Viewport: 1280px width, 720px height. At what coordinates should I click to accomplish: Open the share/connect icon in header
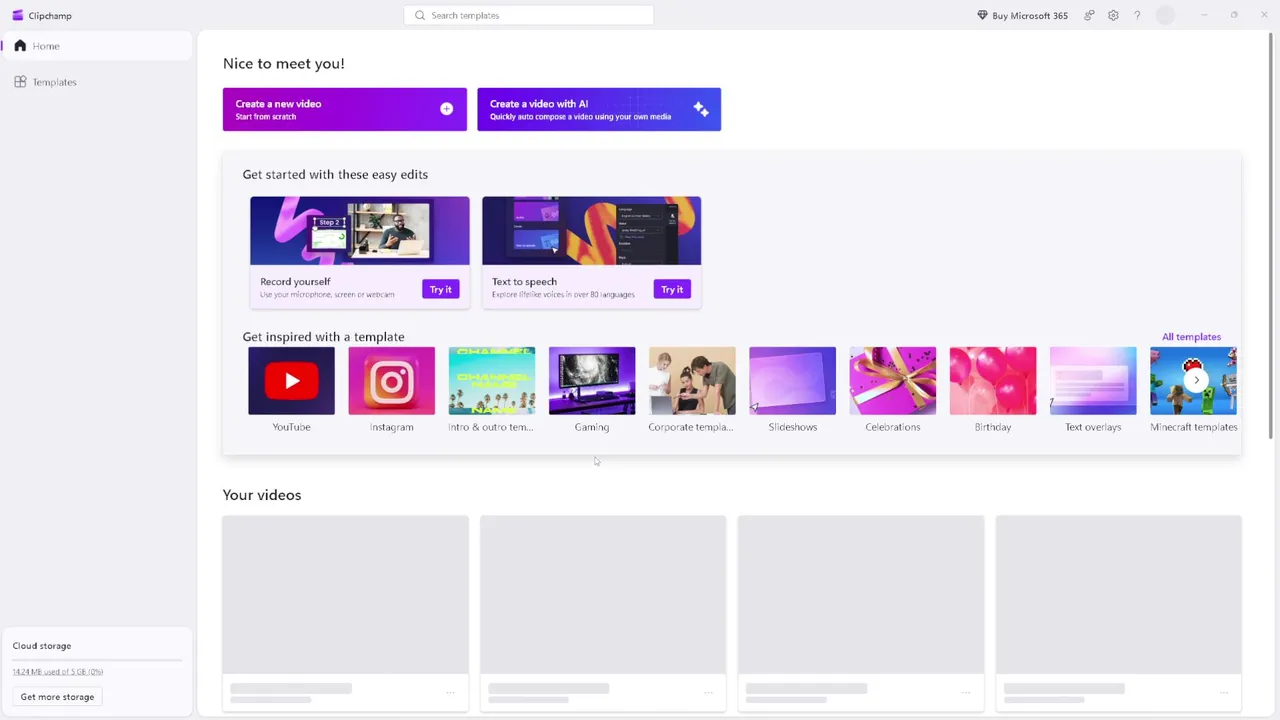(1089, 15)
